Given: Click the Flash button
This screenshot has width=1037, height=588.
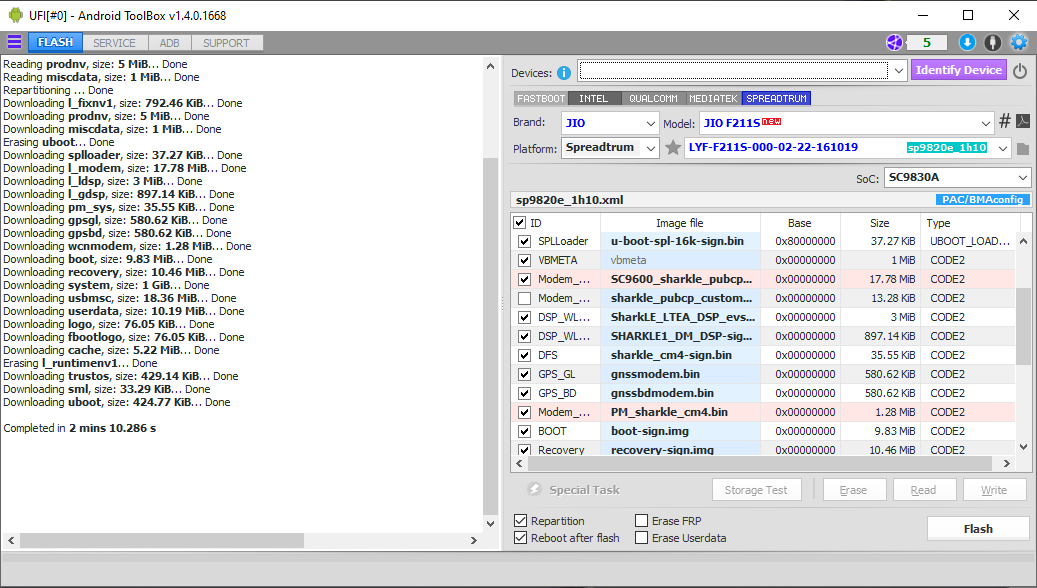Looking at the screenshot, I should tap(977, 528).
